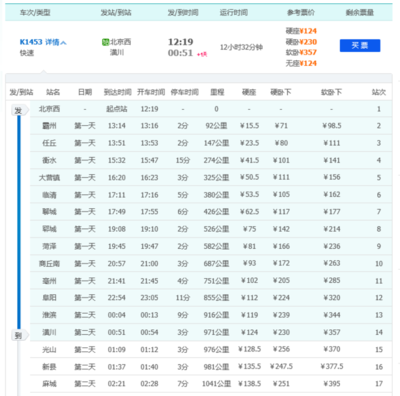This screenshot has height=396, width=400.
Task: Click the 12小时32分钟 running time text
Action: click(241, 47)
